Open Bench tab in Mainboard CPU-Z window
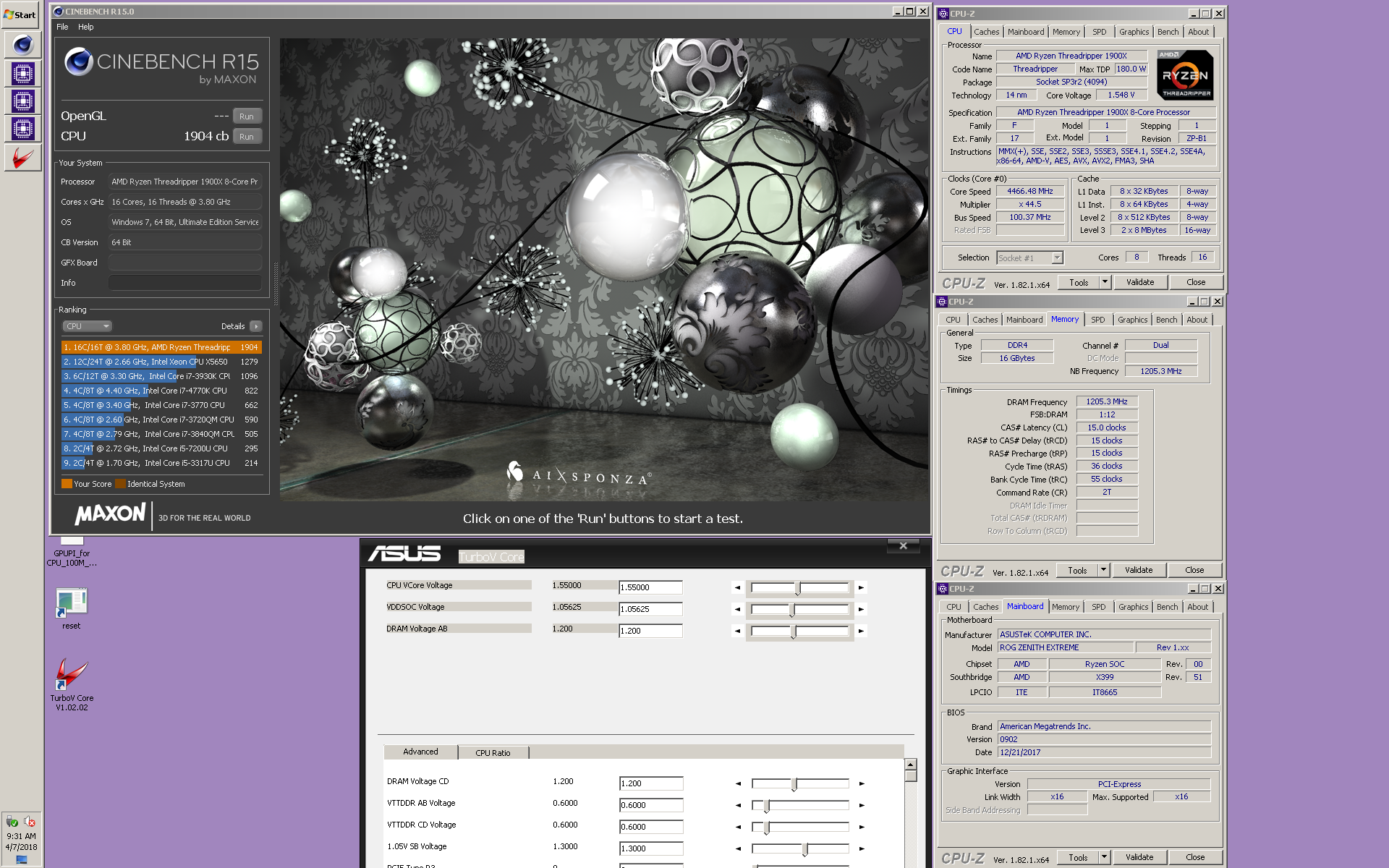 click(1167, 607)
